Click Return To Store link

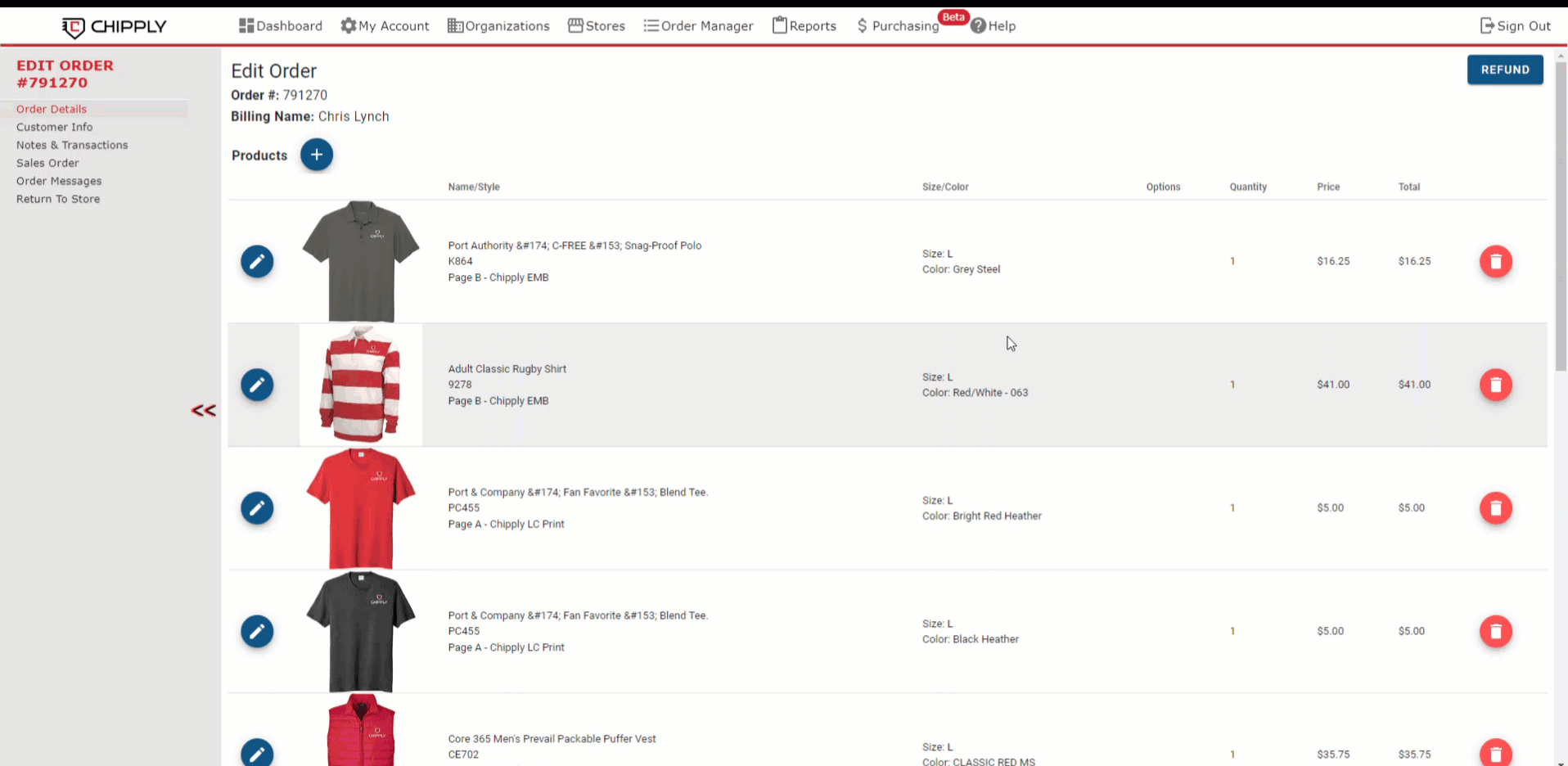[x=58, y=199]
